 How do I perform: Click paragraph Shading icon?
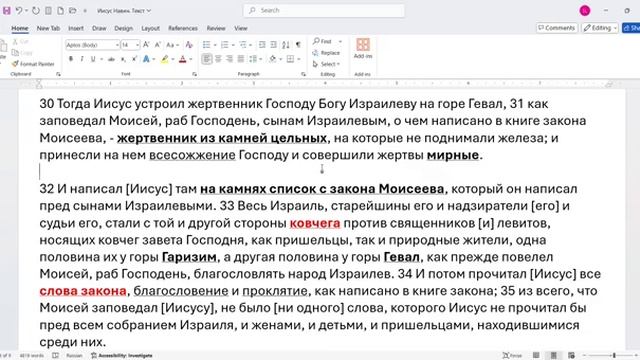tap(273, 59)
